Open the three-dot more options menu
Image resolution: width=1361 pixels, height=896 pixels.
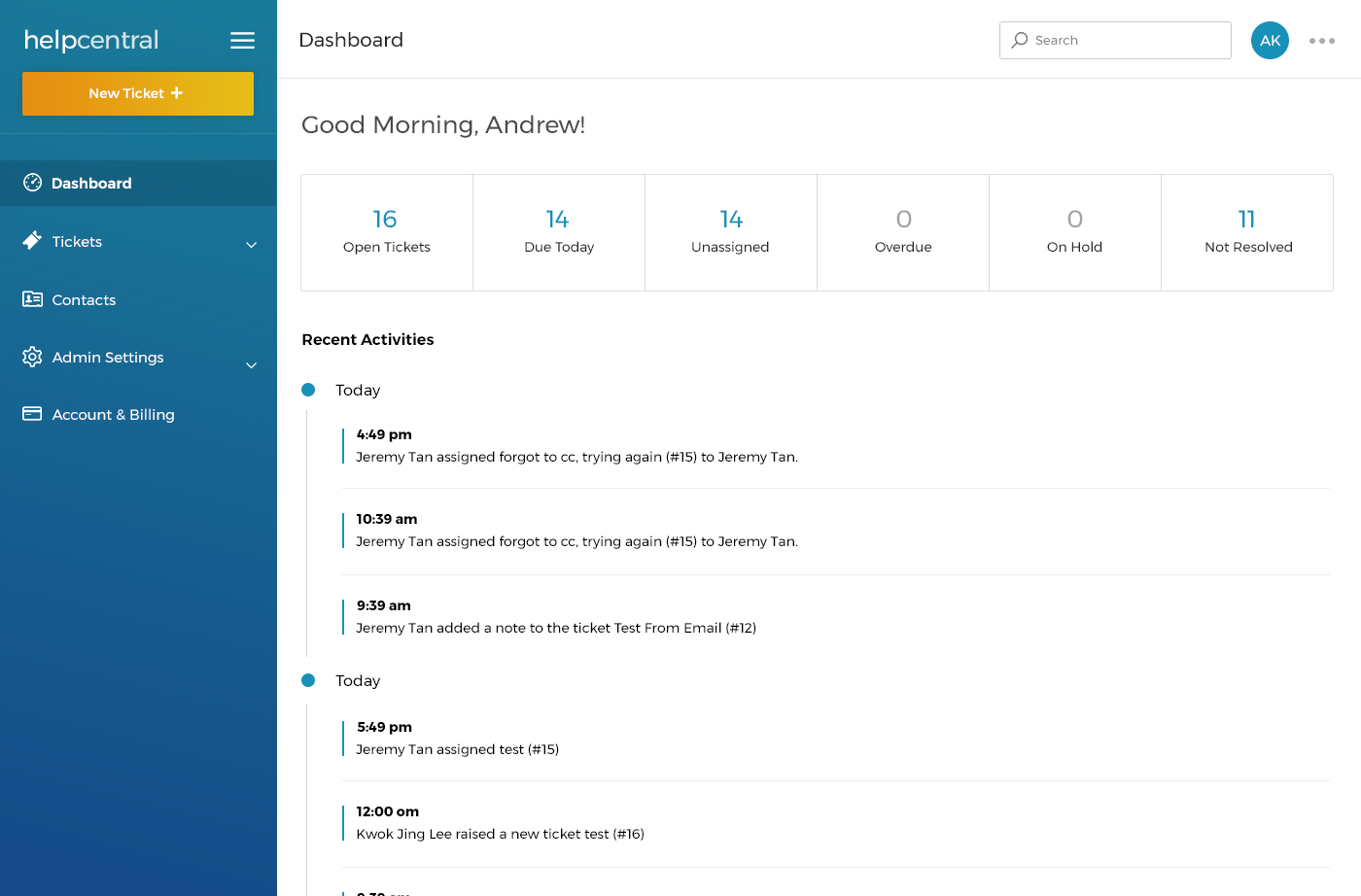point(1321,41)
